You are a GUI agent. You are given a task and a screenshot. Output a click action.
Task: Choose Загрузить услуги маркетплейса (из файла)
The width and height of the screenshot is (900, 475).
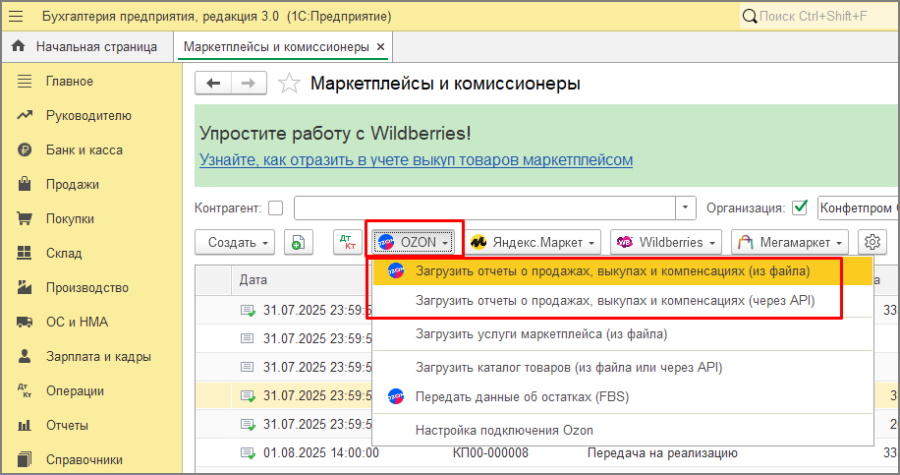click(623, 334)
